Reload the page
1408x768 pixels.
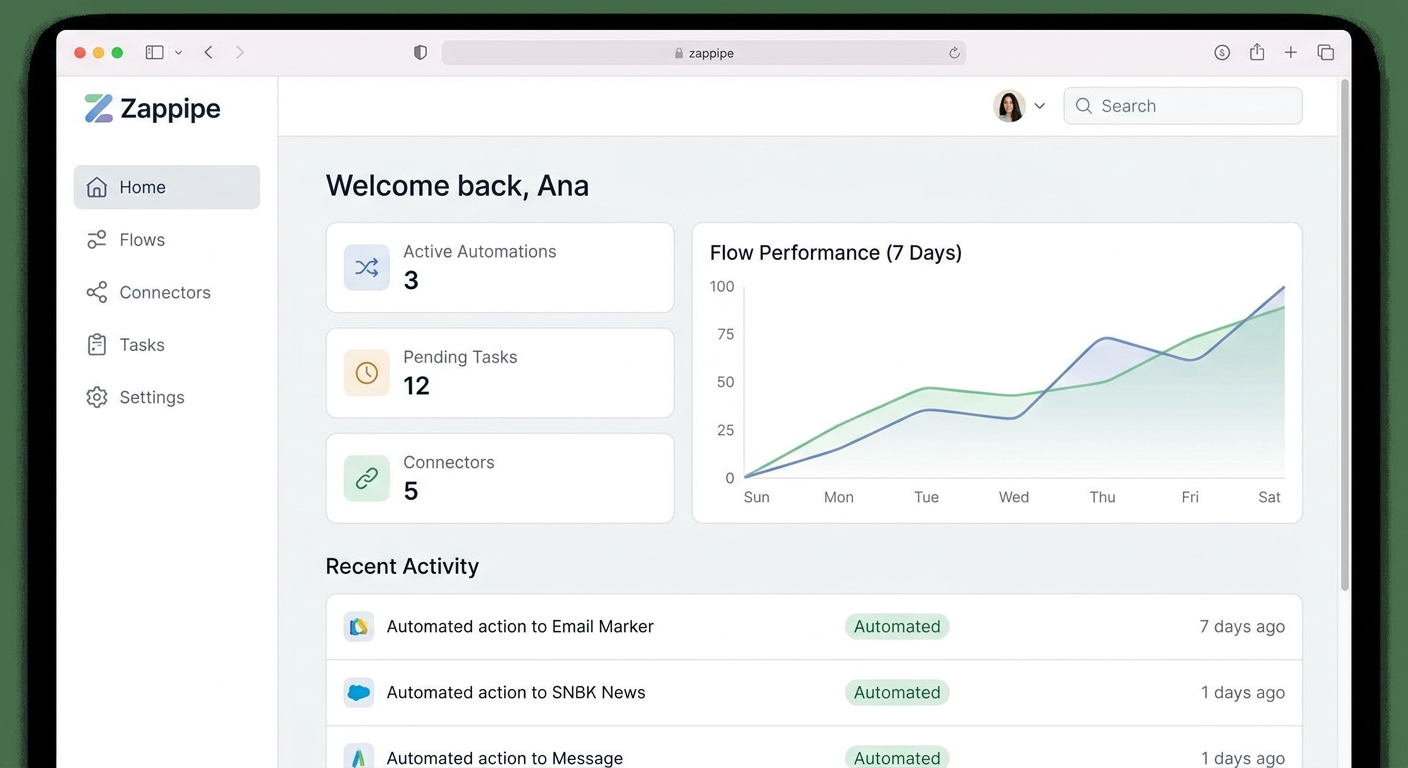(954, 53)
